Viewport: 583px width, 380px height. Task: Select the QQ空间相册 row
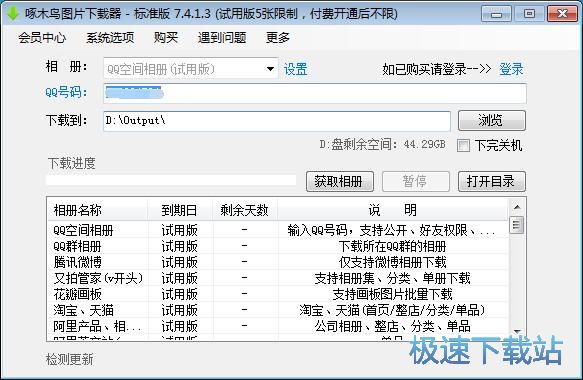[278, 230]
